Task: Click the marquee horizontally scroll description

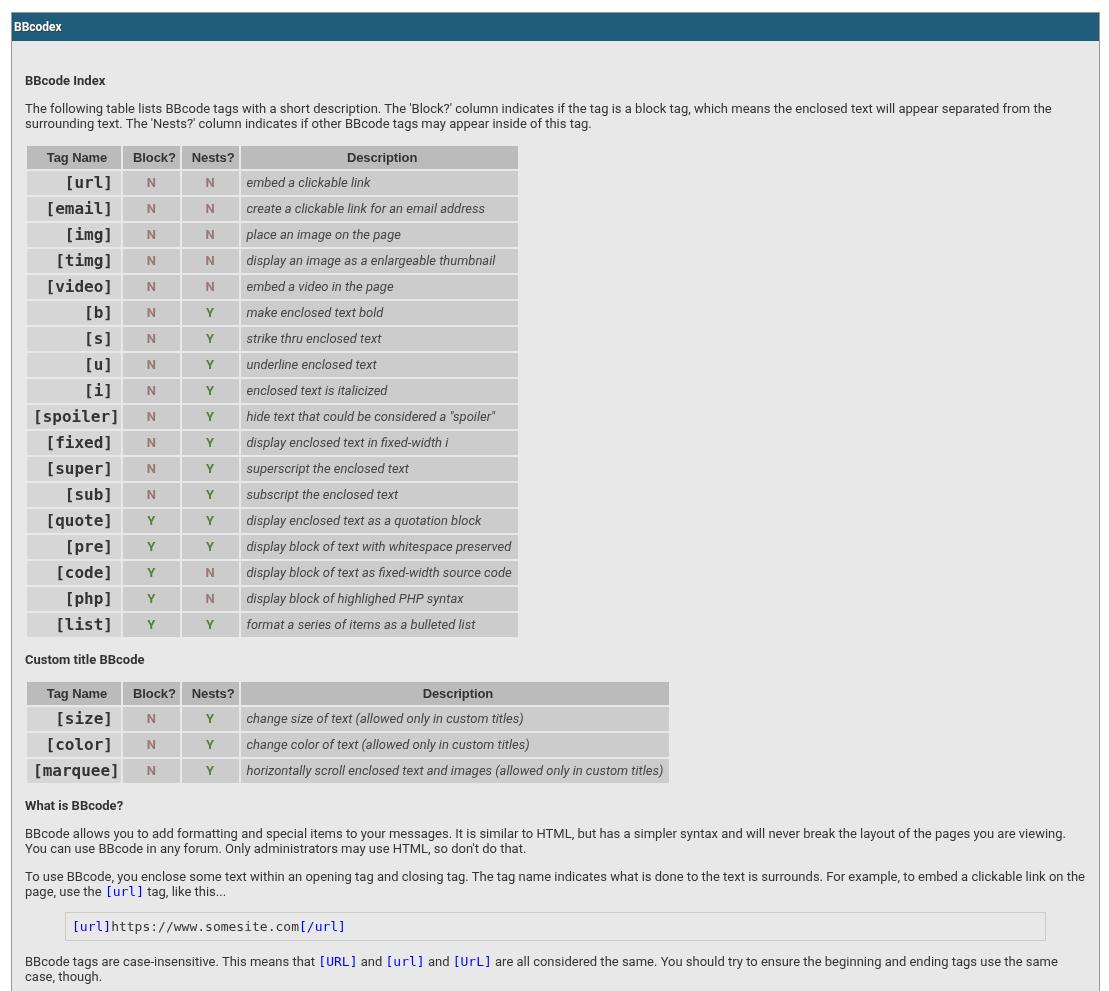Action: [455, 771]
